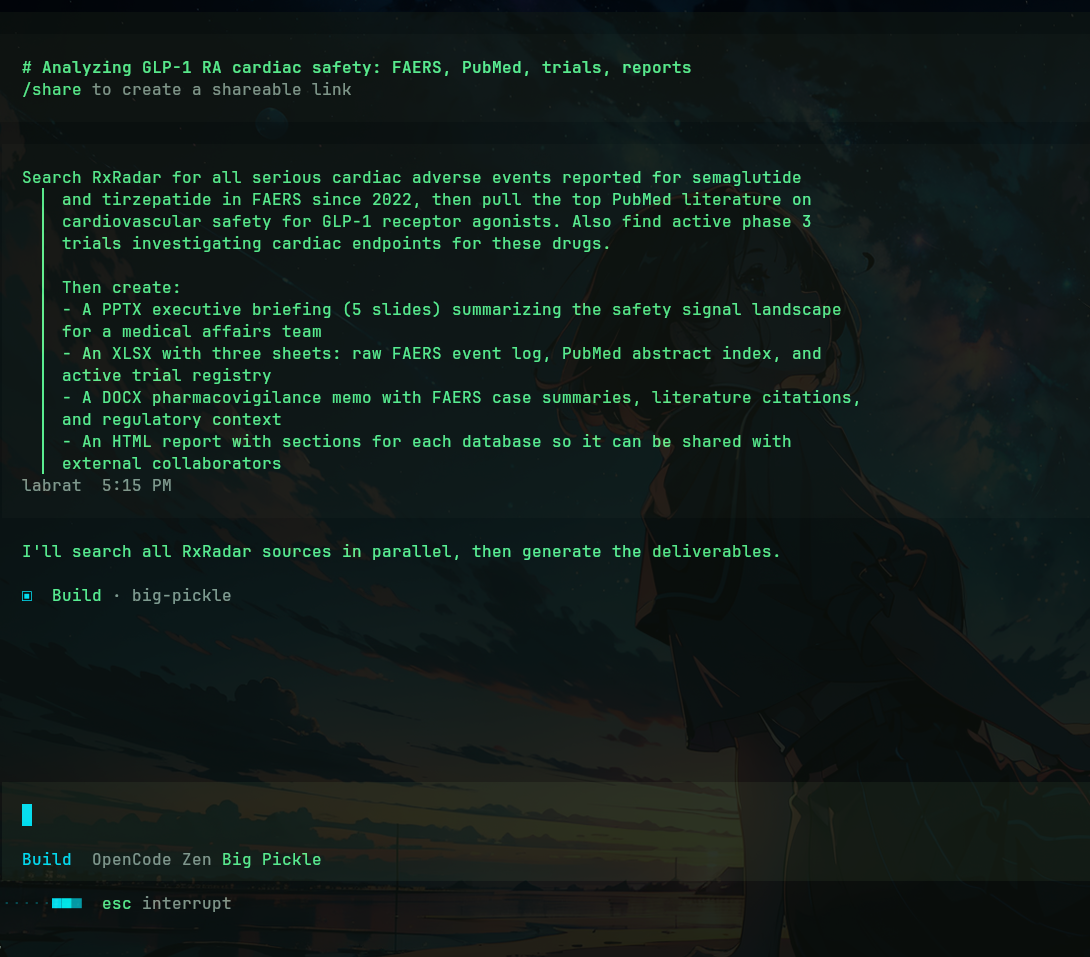Click the 5:15 PM message timestamp
The width and height of the screenshot is (1090, 957).
click(x=136, y=486)
